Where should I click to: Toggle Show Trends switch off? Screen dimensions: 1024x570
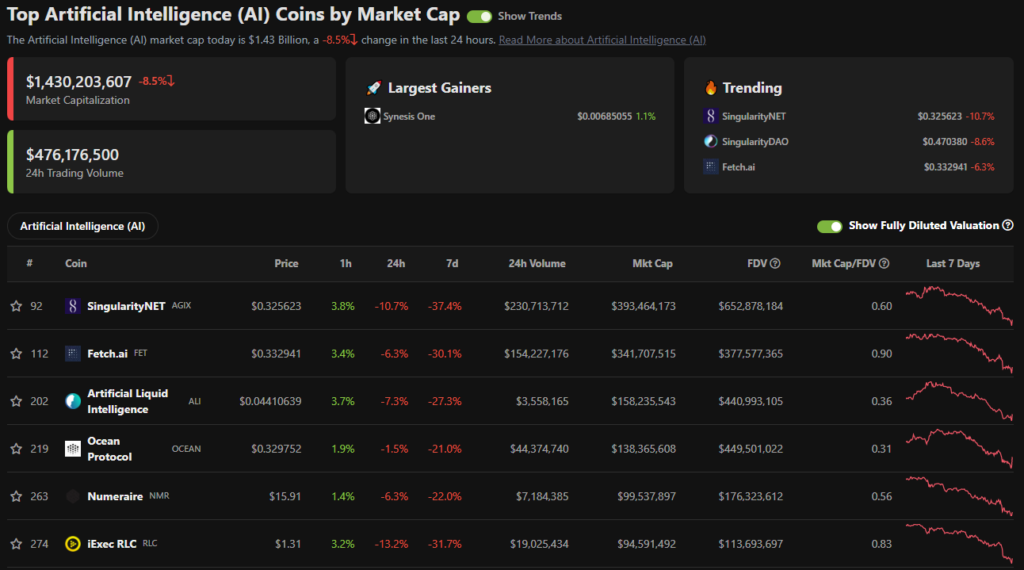point(479,16)
